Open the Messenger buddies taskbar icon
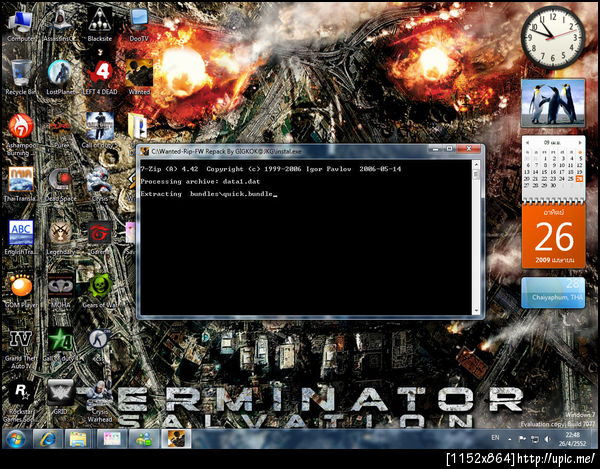This screenshot has height=469, width=600. tap(144, 438)
